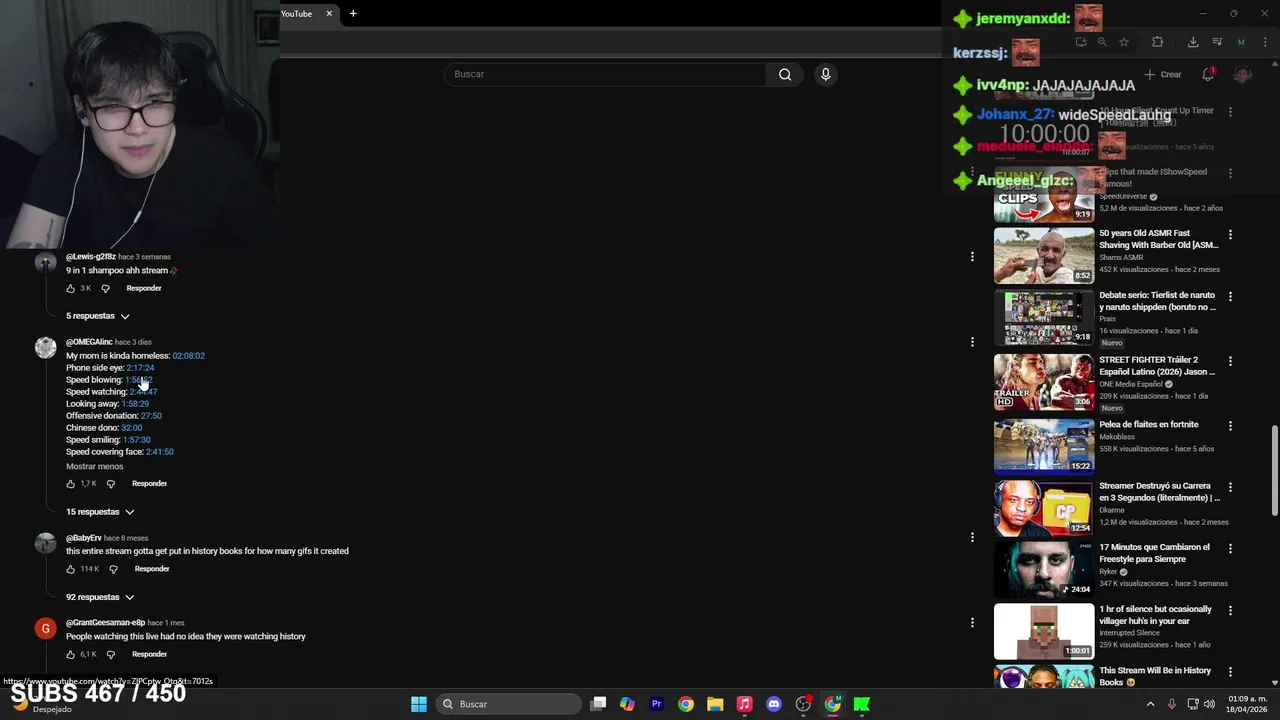The width and height of the screenshot is (1280, 720).
Task: Reply to @BabyErv with Responder
Action: 152,569
